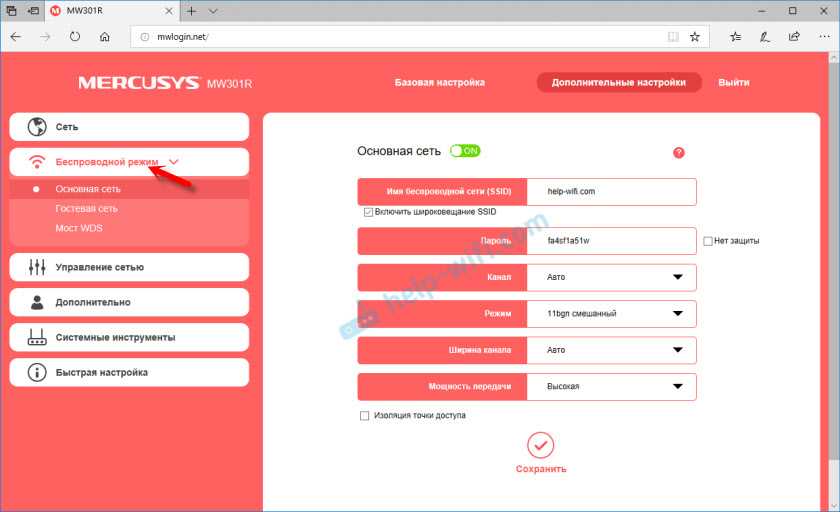This screenshot has height=512, width=840.
Task: Select Гостевая сеть in the sidebar
Action: 86,209
